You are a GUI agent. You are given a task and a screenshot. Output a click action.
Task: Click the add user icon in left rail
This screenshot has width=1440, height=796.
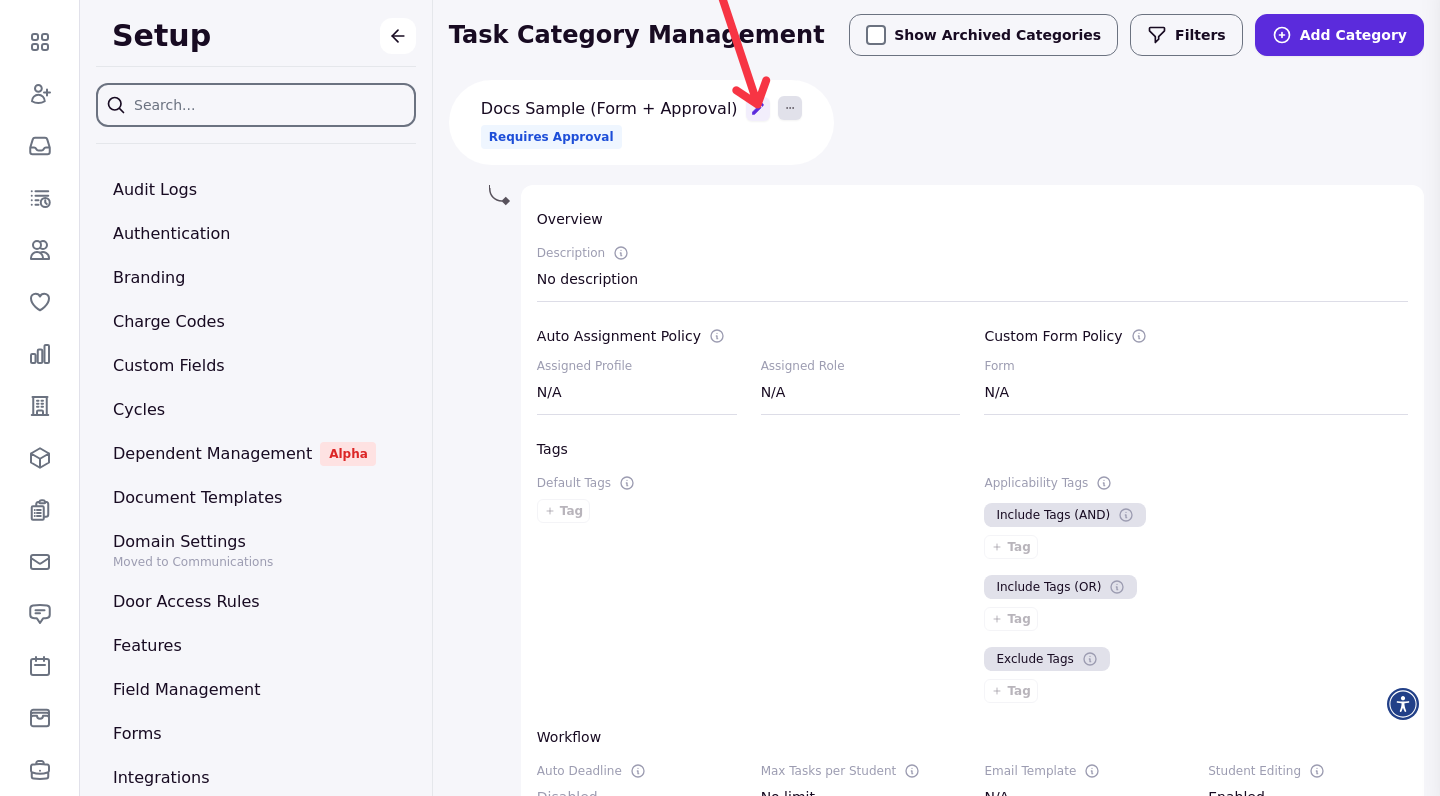[x=40, y=94]
